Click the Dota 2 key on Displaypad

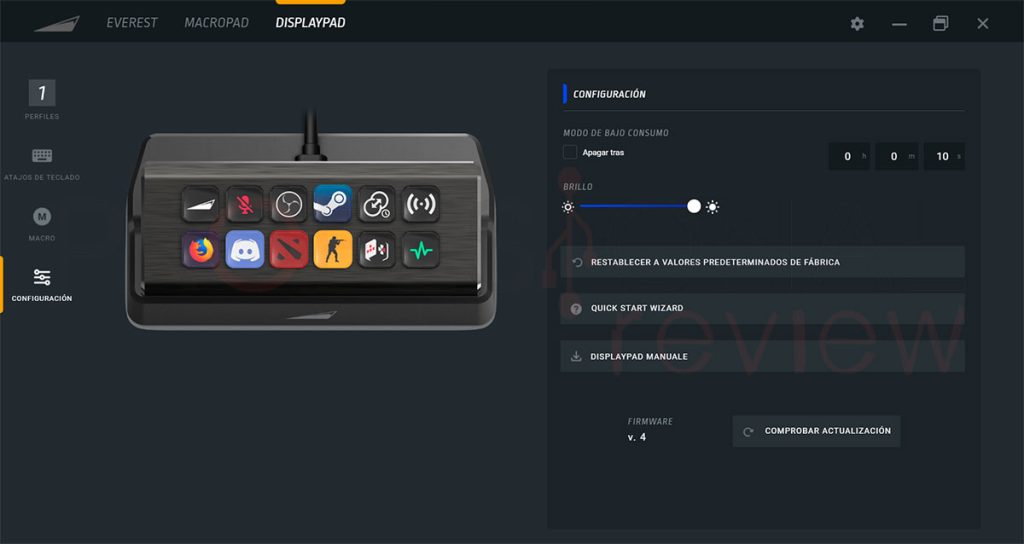289,249
